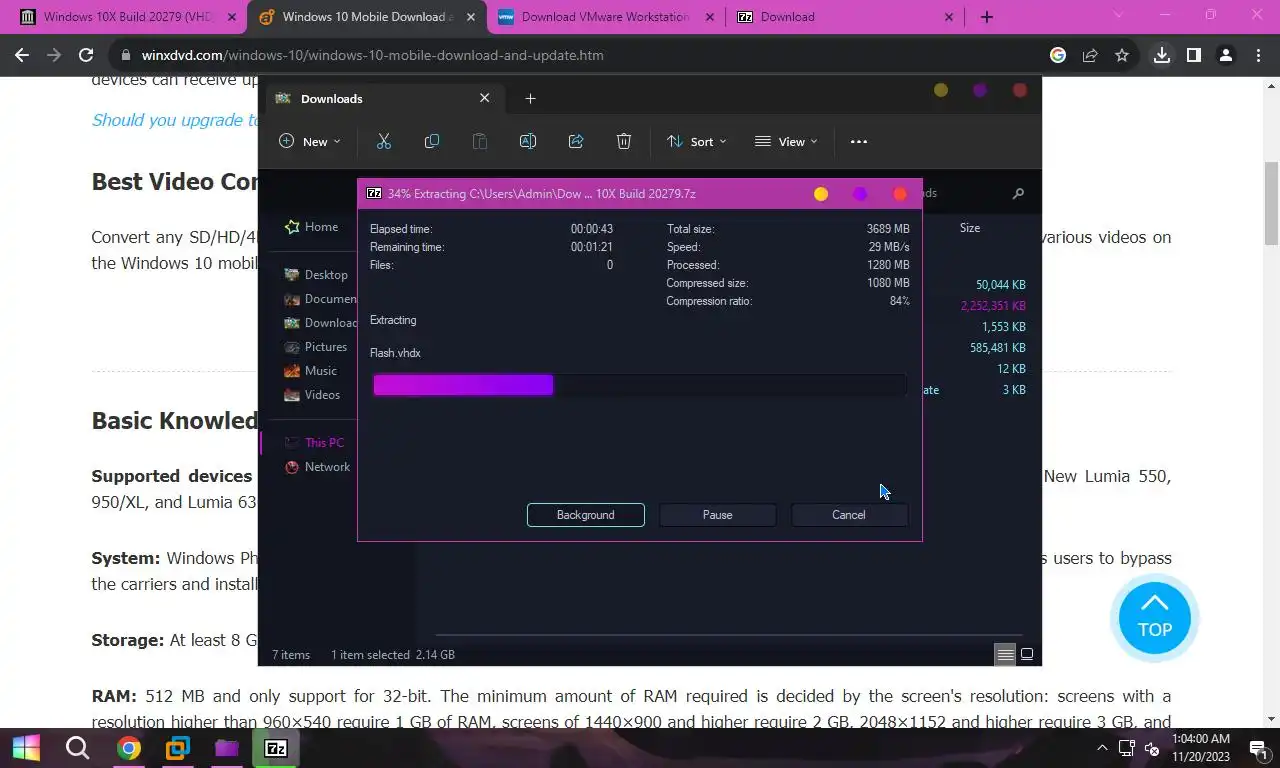Select Network in Explorer sidebar
The height and width of the screenshot is (768, 1280).
point(317,467)
